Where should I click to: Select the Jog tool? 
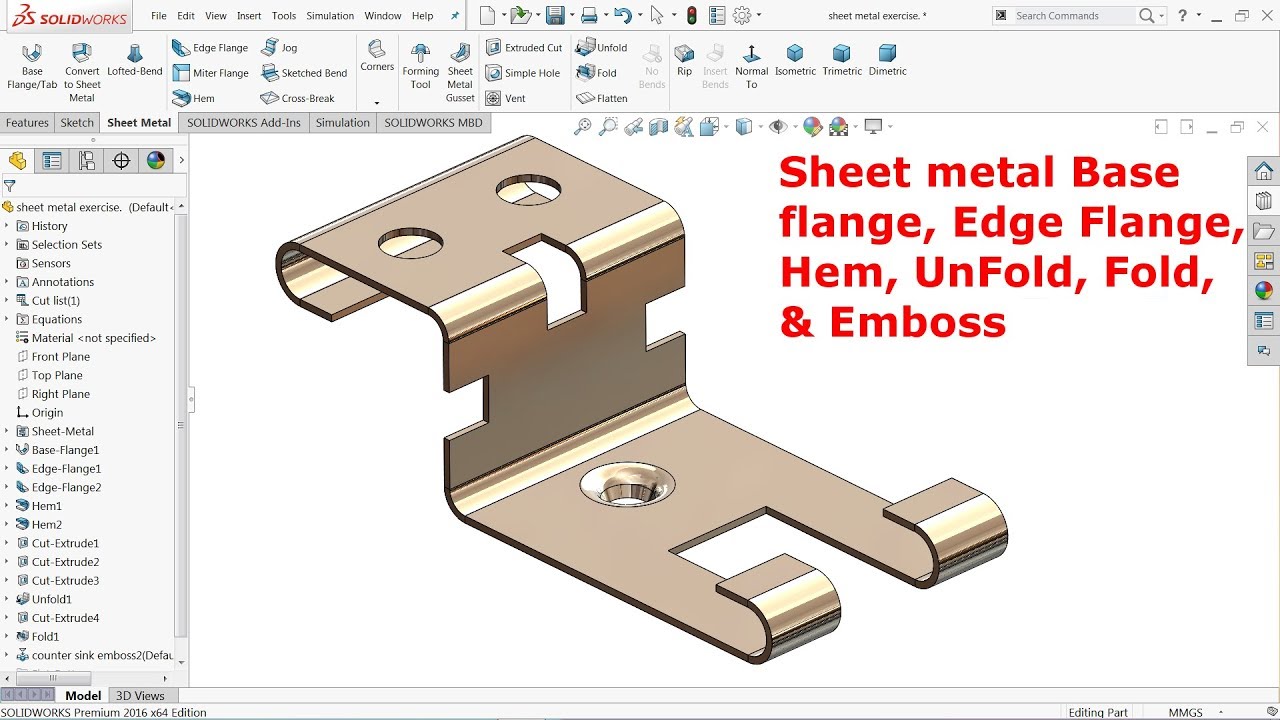[x=279, y=48]
